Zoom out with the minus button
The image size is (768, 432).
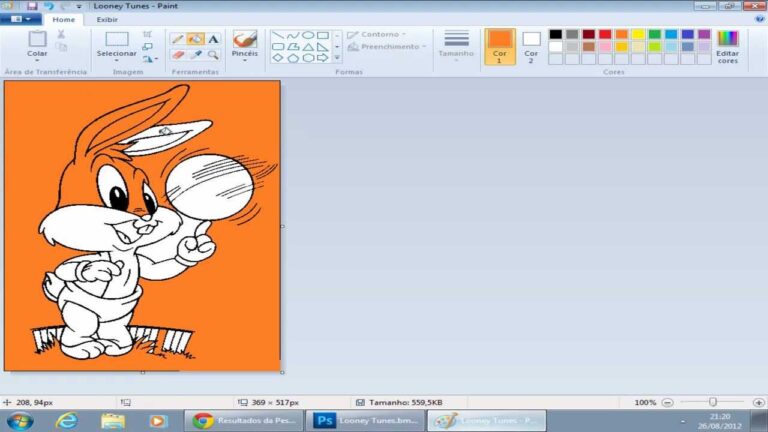pyautogui.click(x=667, y=403)
